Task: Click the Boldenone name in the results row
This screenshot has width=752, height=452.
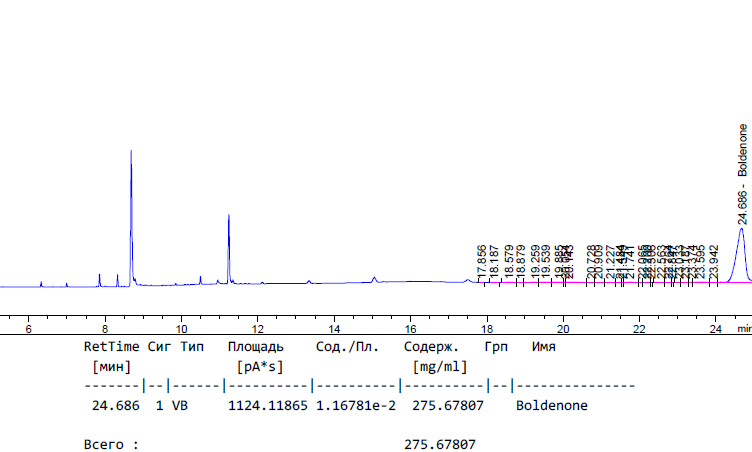Action: 551,406
